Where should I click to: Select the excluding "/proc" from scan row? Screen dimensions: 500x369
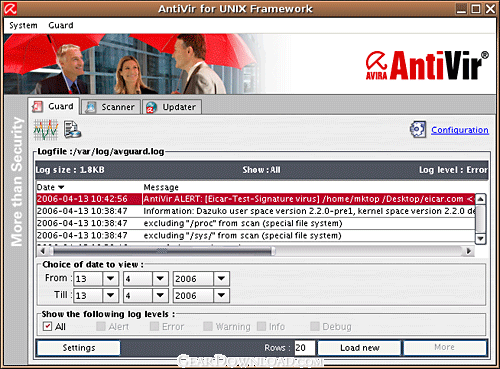pos(256,223)
